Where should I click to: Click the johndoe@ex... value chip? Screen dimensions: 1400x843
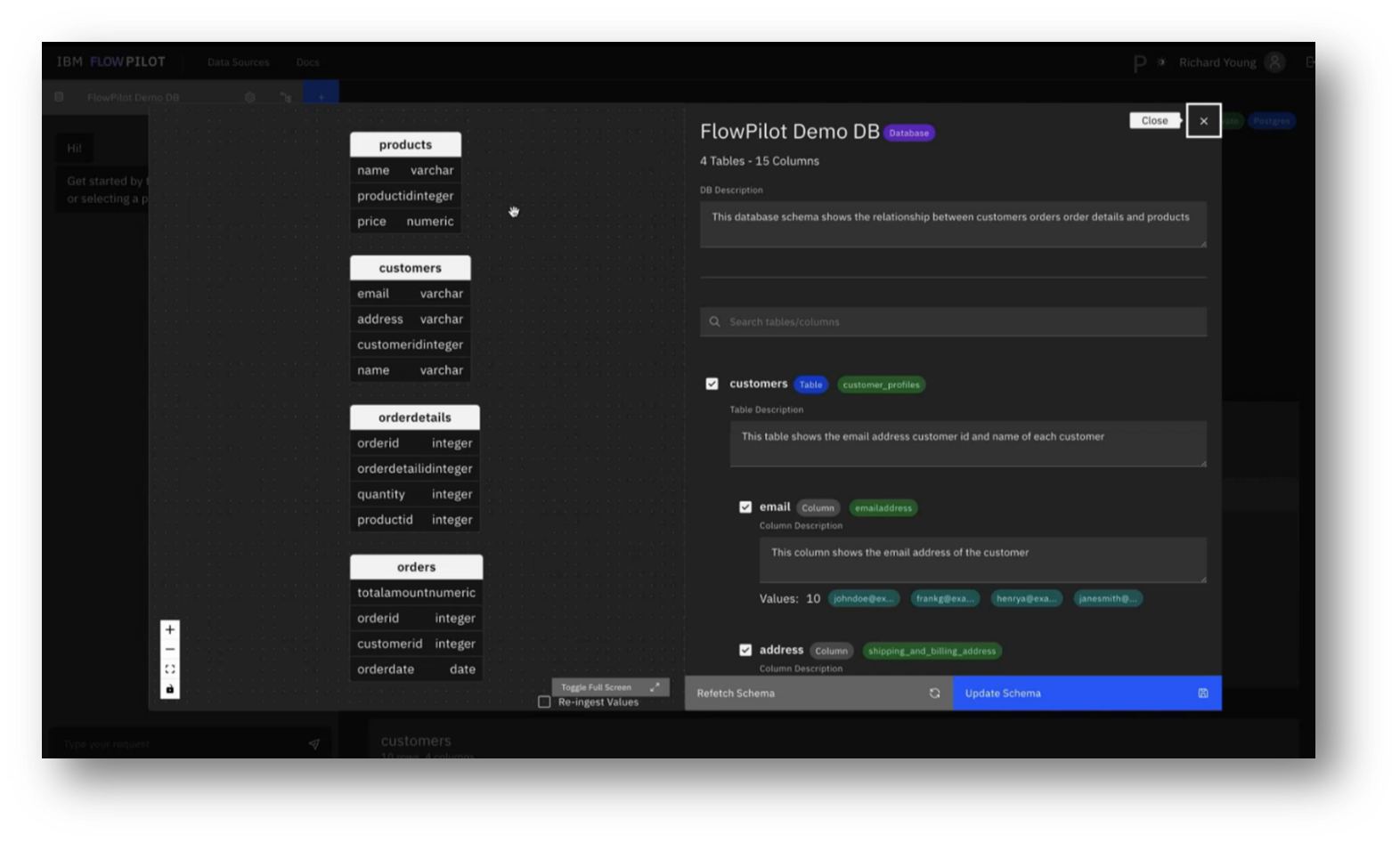864,599
